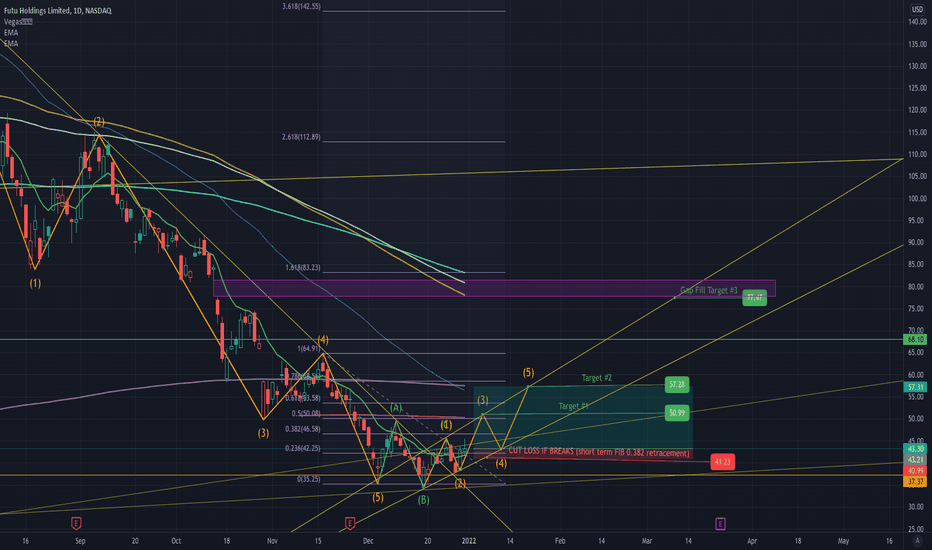Click the red E earnings marker near Sep
932x550 pixels.
tap(76, 523)
